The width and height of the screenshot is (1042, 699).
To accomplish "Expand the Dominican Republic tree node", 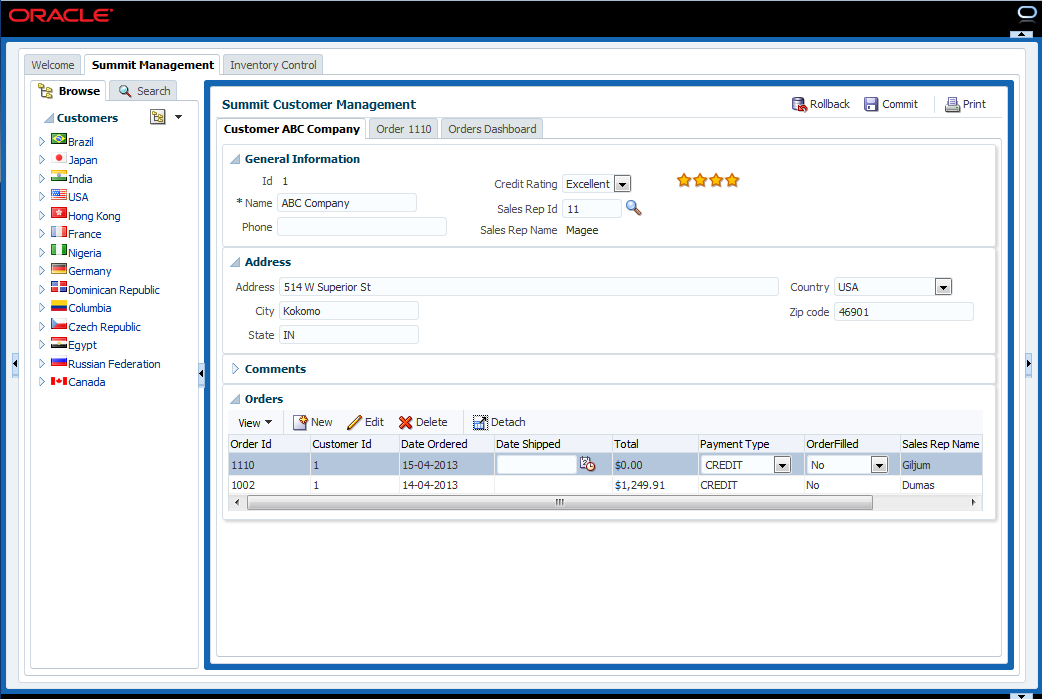I will [42, 289].
